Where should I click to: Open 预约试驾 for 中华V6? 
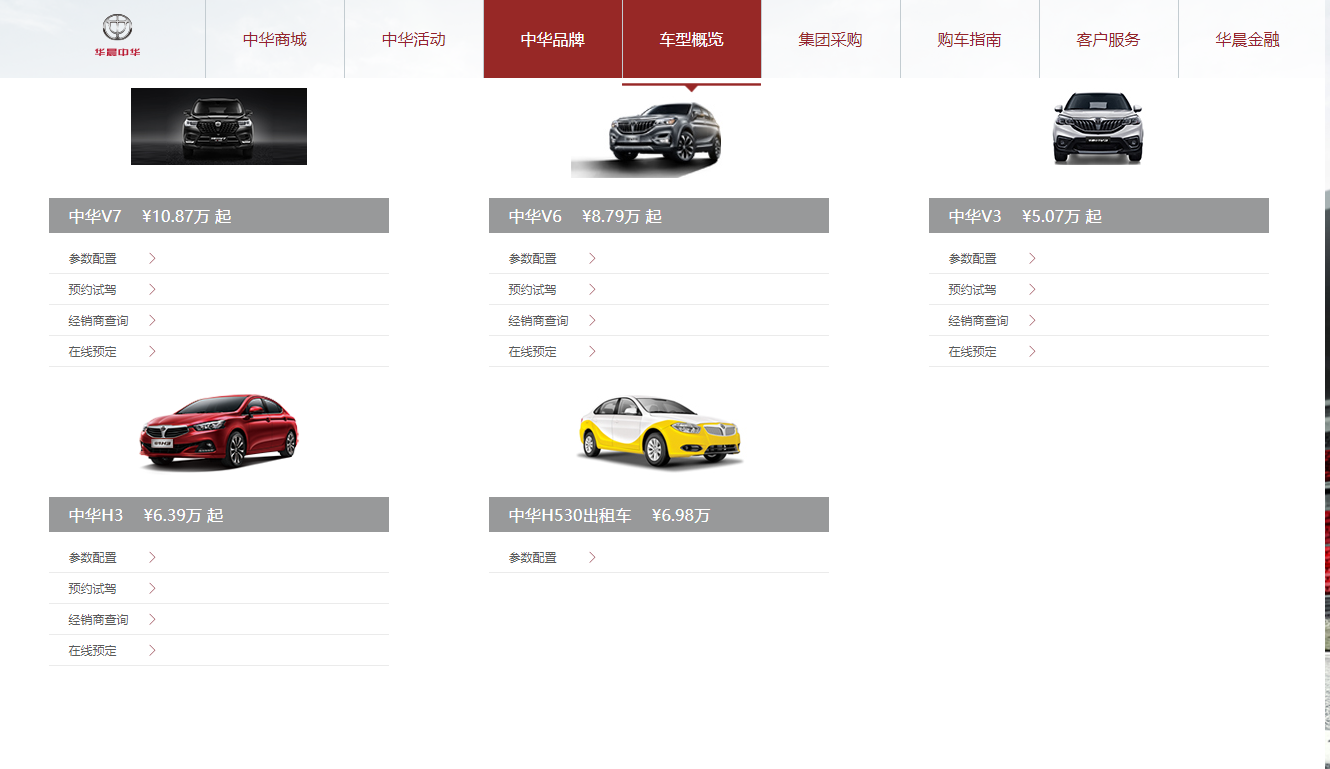[x=533, y=290]
